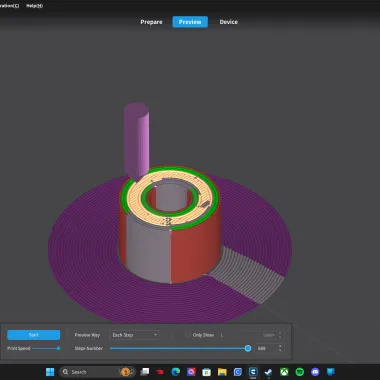Open File Explorer from the taskbar
This screenshot has height=380, width=380.
pyautogui.click(x=222, y=372)
